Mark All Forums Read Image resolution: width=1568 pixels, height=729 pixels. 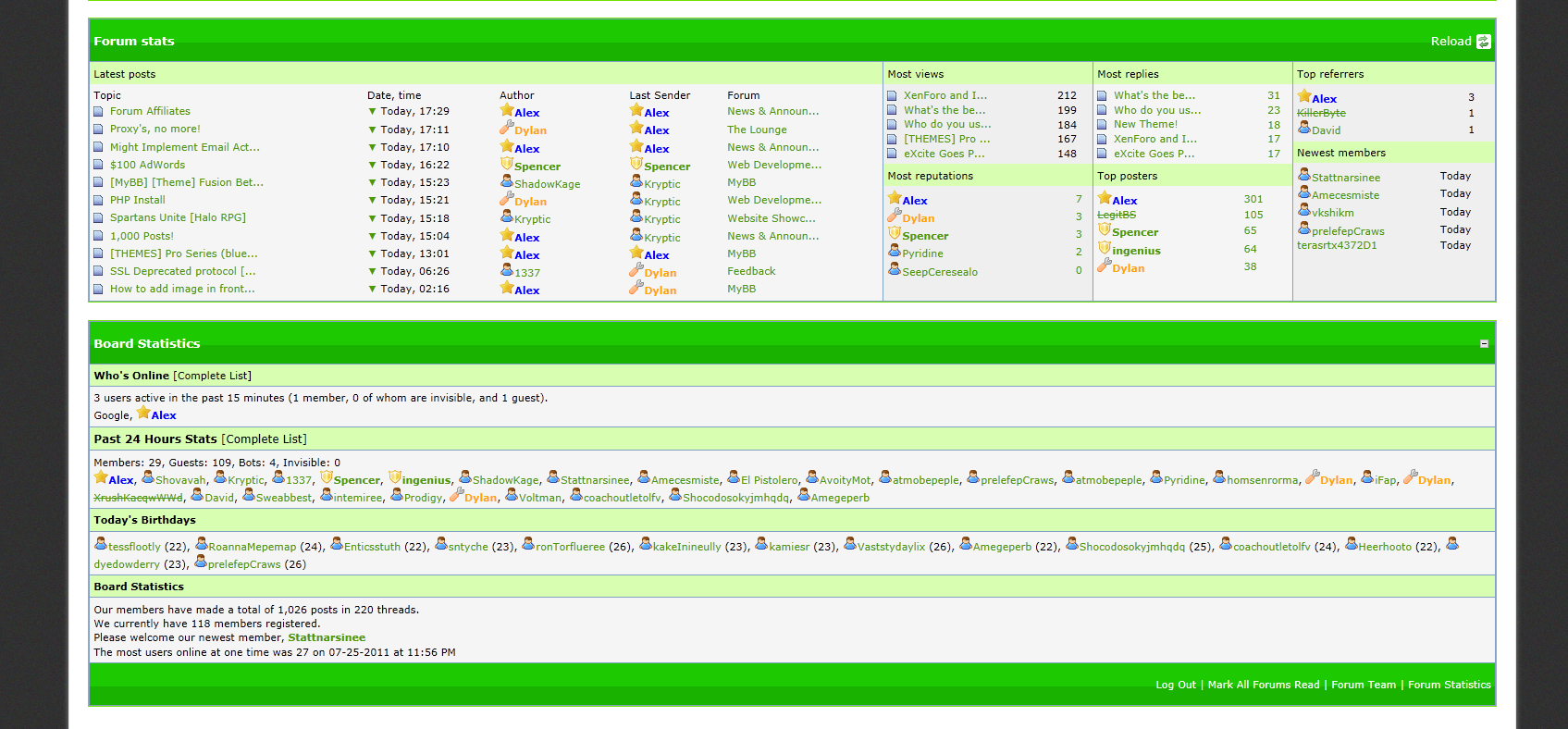[1263, 685]
